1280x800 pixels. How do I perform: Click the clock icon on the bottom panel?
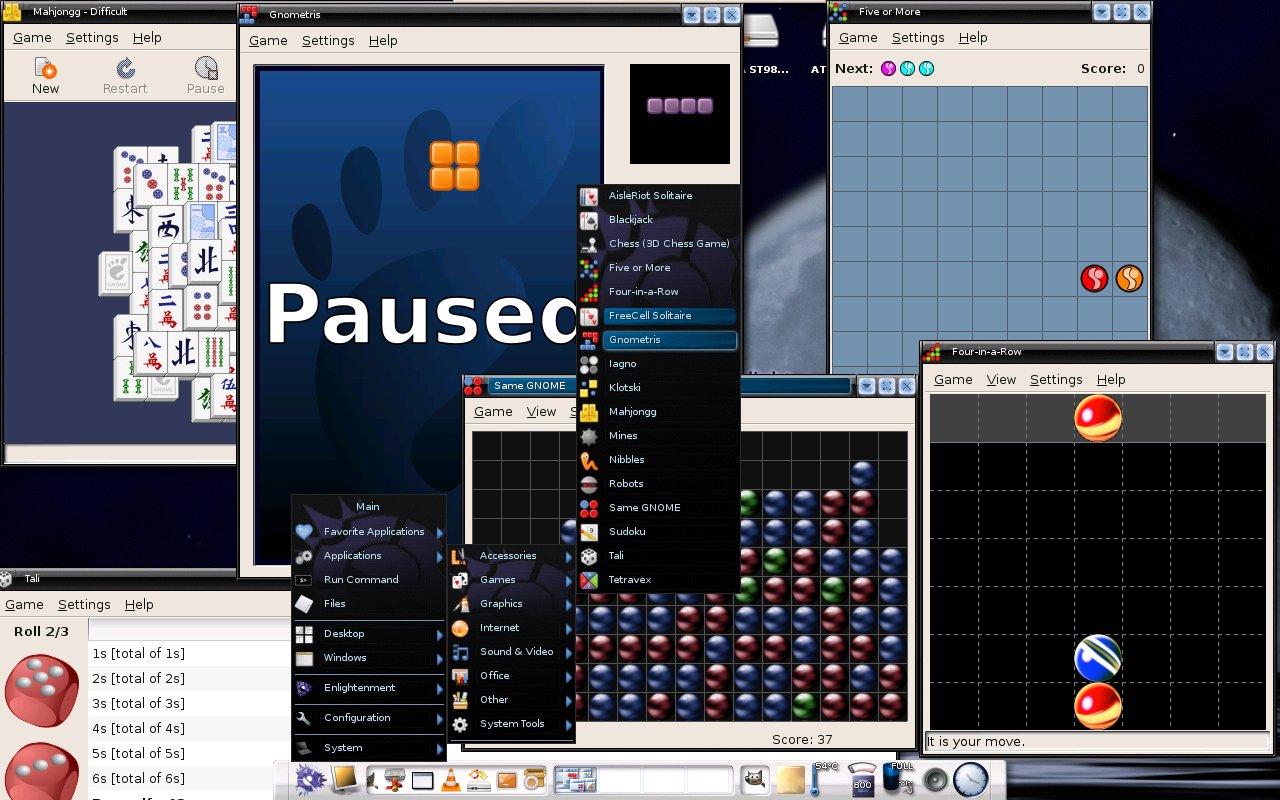point(970,779)
